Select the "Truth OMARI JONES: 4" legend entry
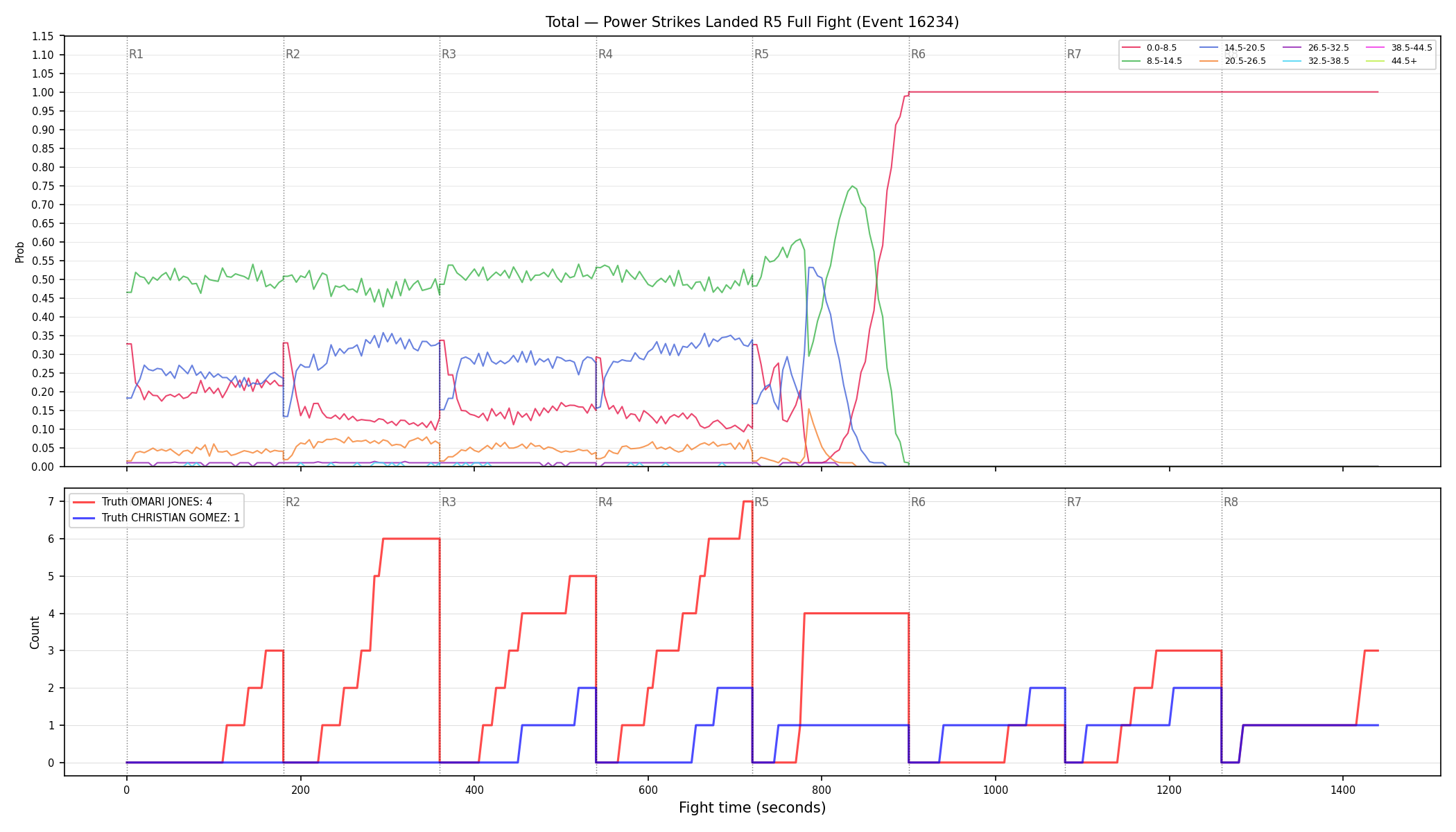1456x832 pixels. (x=157, y=502)
